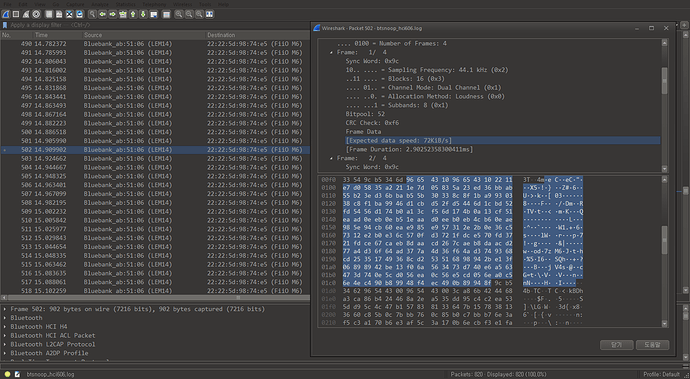Click the yellow expert info status circle
The image size is (690, 379).
7,374
